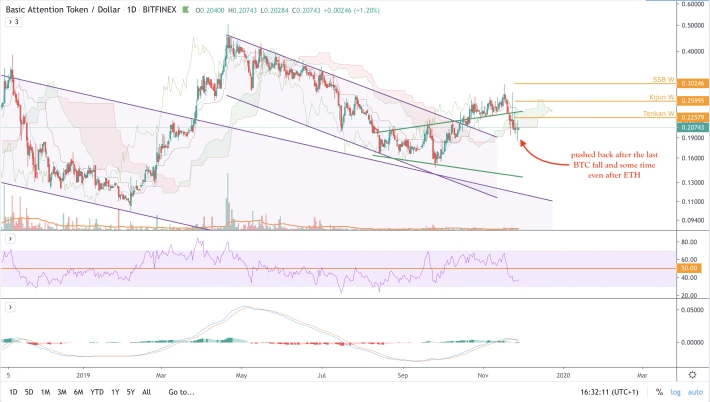
Task: Select the 1M time range
Action: coord(45,392)
